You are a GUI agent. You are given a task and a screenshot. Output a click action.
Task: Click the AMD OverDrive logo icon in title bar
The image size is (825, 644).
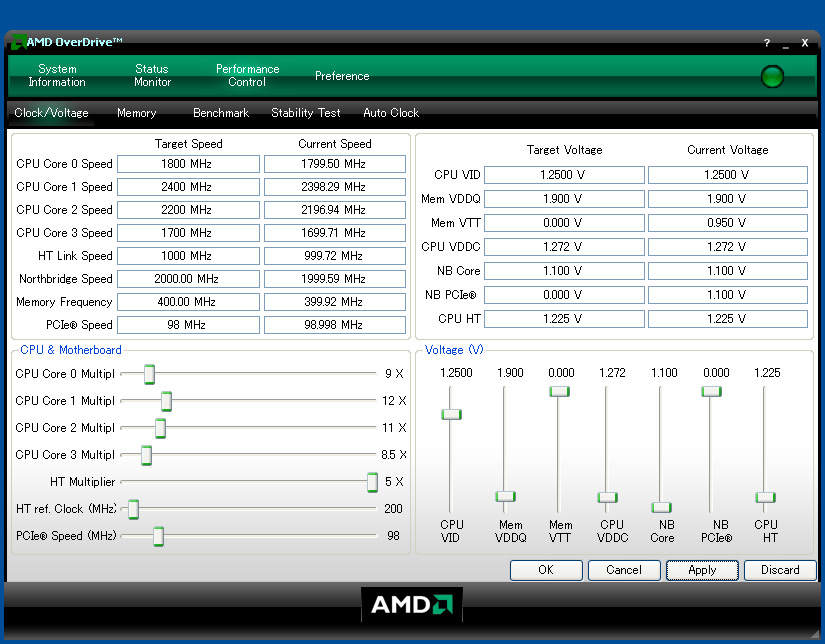click(18, 42)
